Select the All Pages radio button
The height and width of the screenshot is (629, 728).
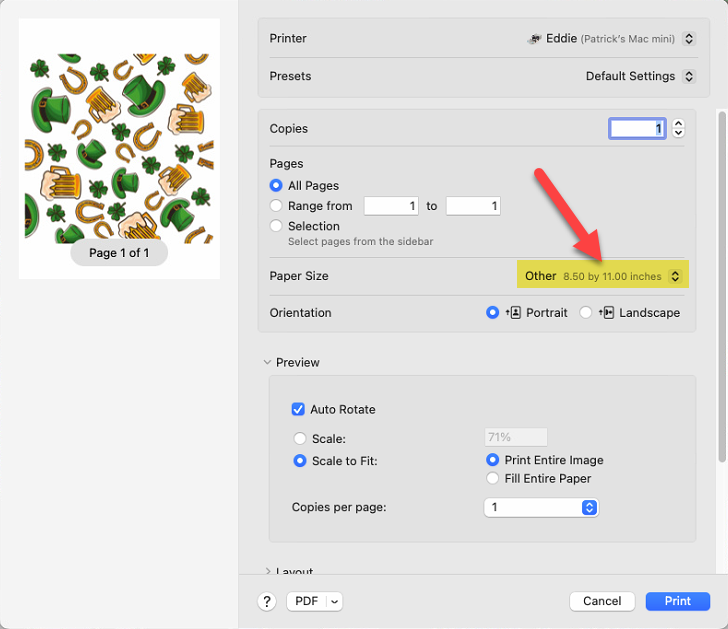pyautogui.click(x=277, y=186)
